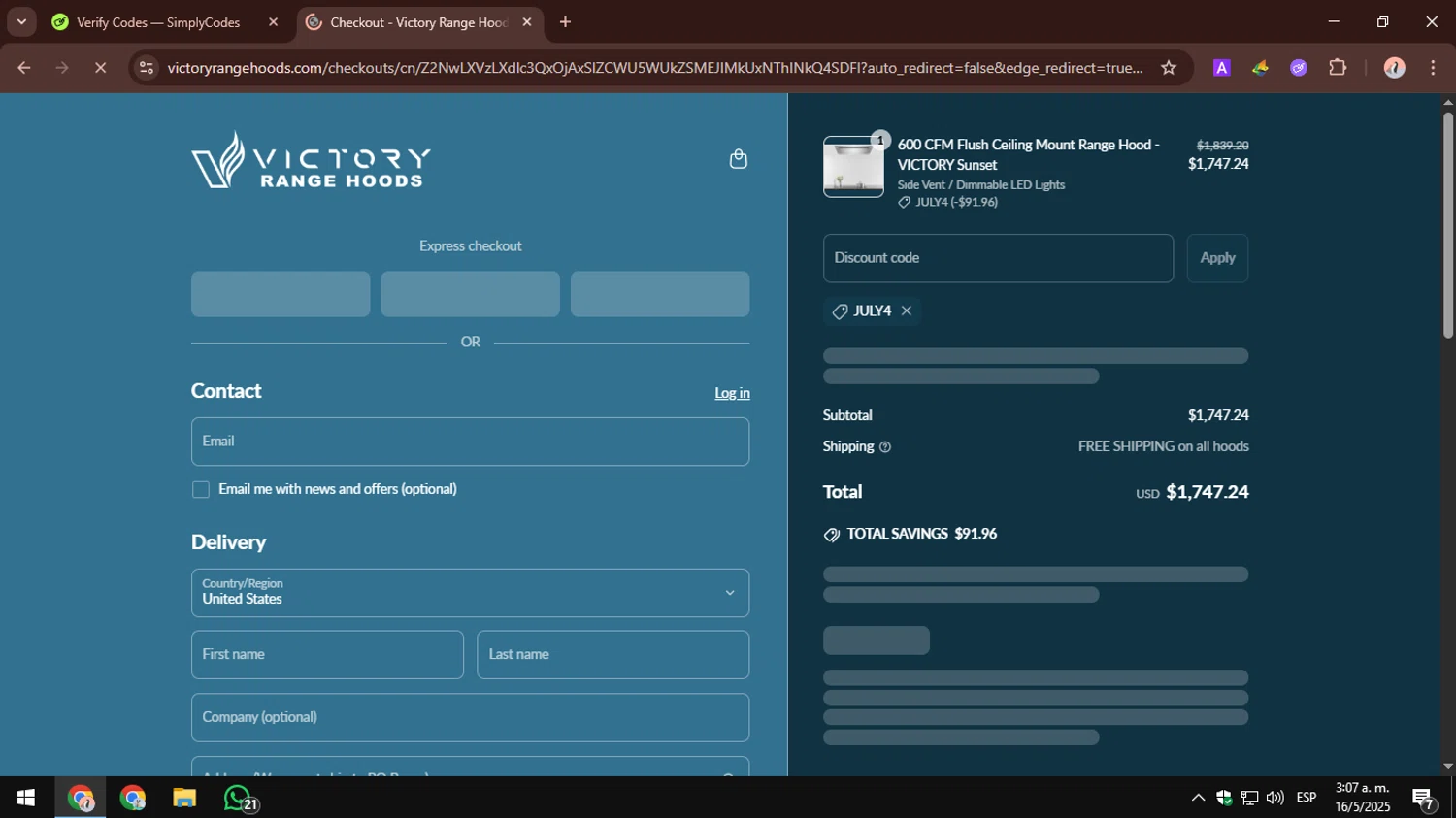Image resolution: width=1456 pixels, height=818 pixels.
Task: Click the middle Express checkout button placeholder
Action: (x=470, y=294)
